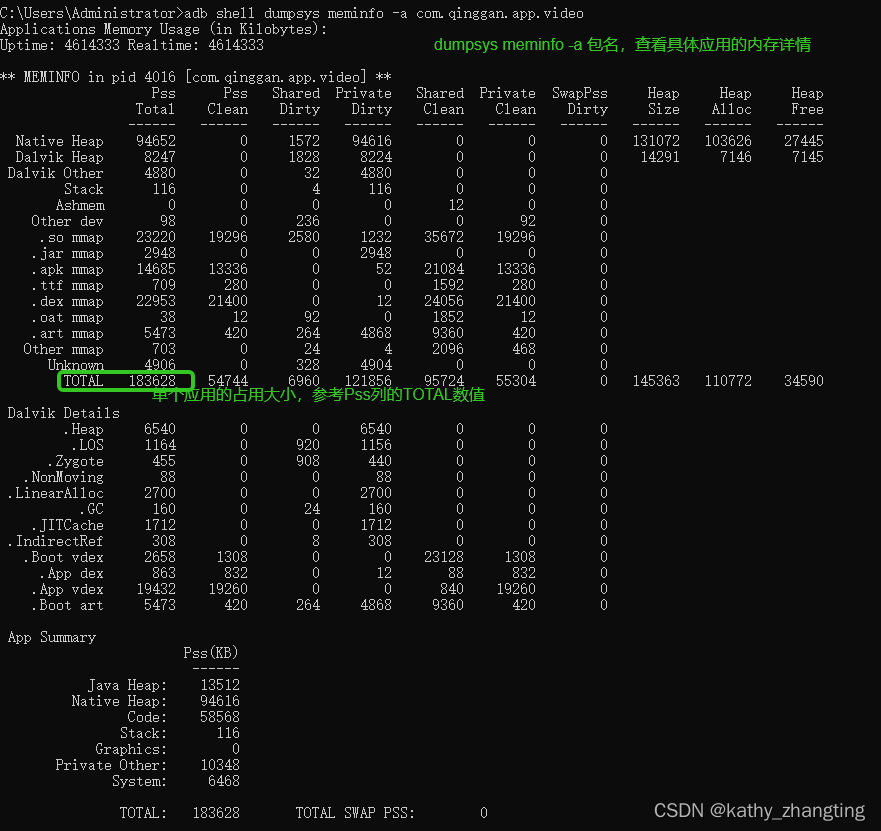
Task: Click the 'MEMINFO in pid 4016' header line
Action: point(196,77)
